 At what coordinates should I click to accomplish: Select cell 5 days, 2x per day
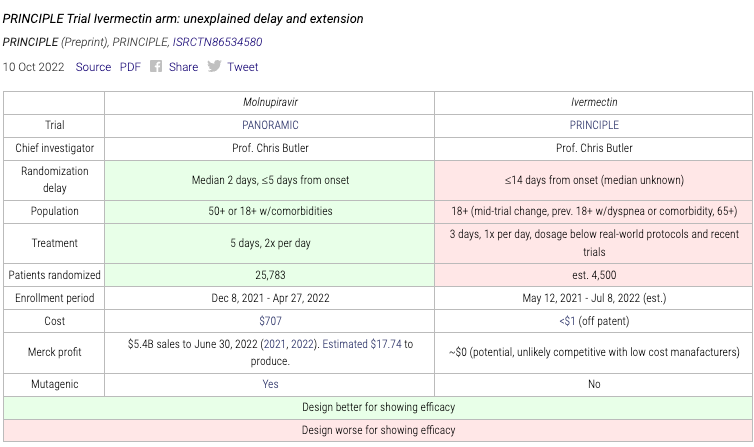(270, 243)
